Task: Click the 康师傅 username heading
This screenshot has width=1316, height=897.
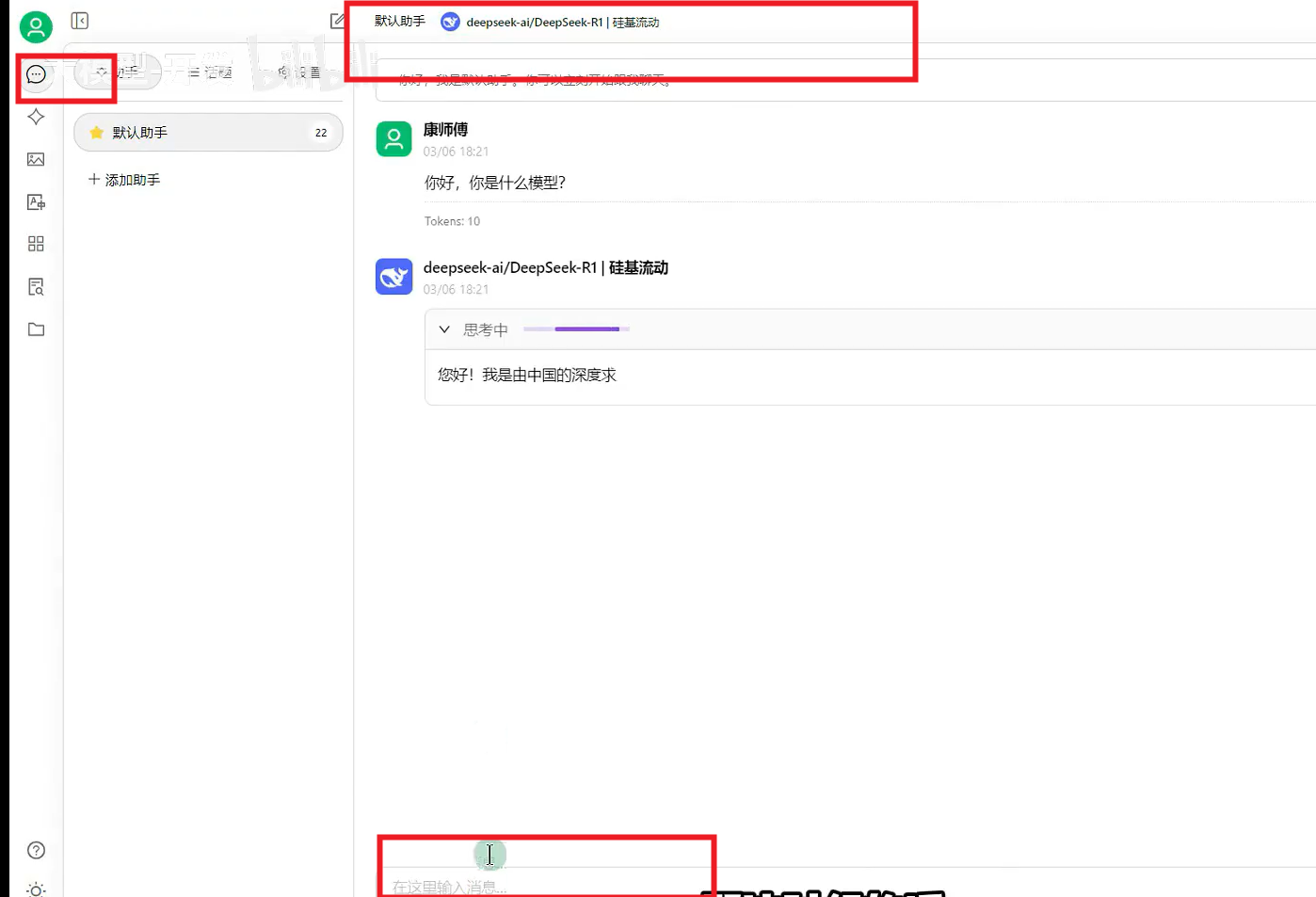Action: (x=445, y=129)
